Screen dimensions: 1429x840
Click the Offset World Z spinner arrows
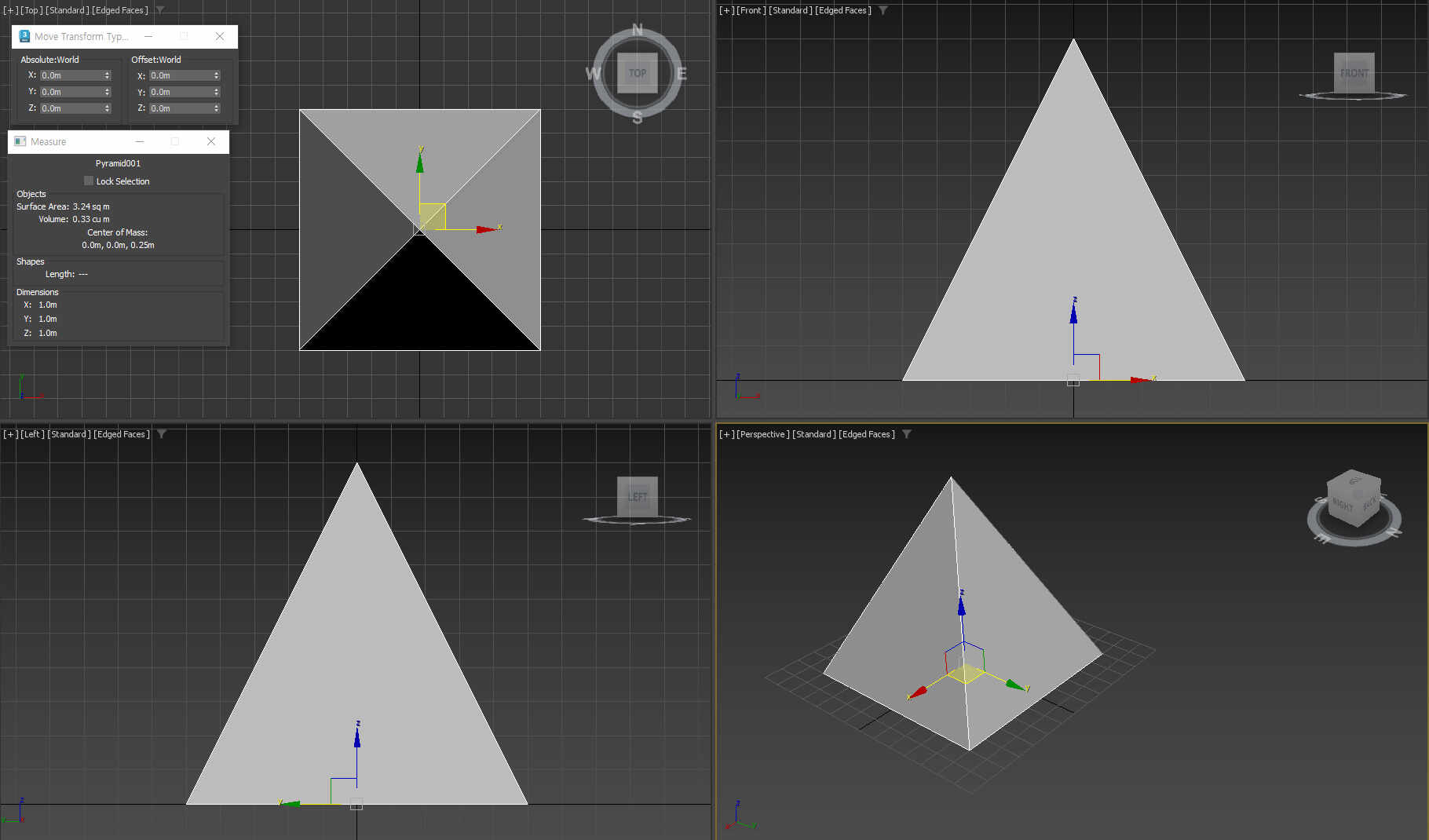point(217,108)
